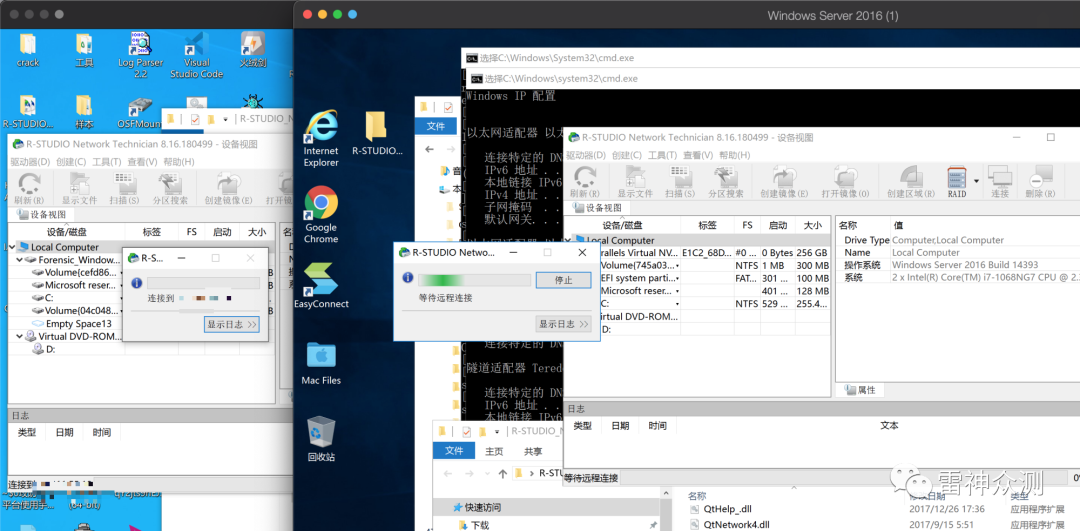
Task: Click the Windows Server 2016 Build 14393 value
Action: click(x=964, y=265)
